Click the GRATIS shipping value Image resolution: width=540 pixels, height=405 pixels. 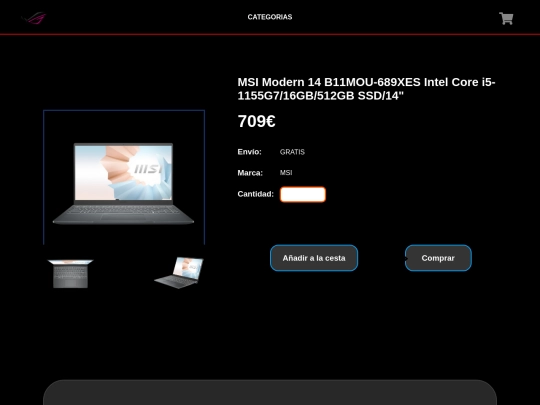[292, 152]
